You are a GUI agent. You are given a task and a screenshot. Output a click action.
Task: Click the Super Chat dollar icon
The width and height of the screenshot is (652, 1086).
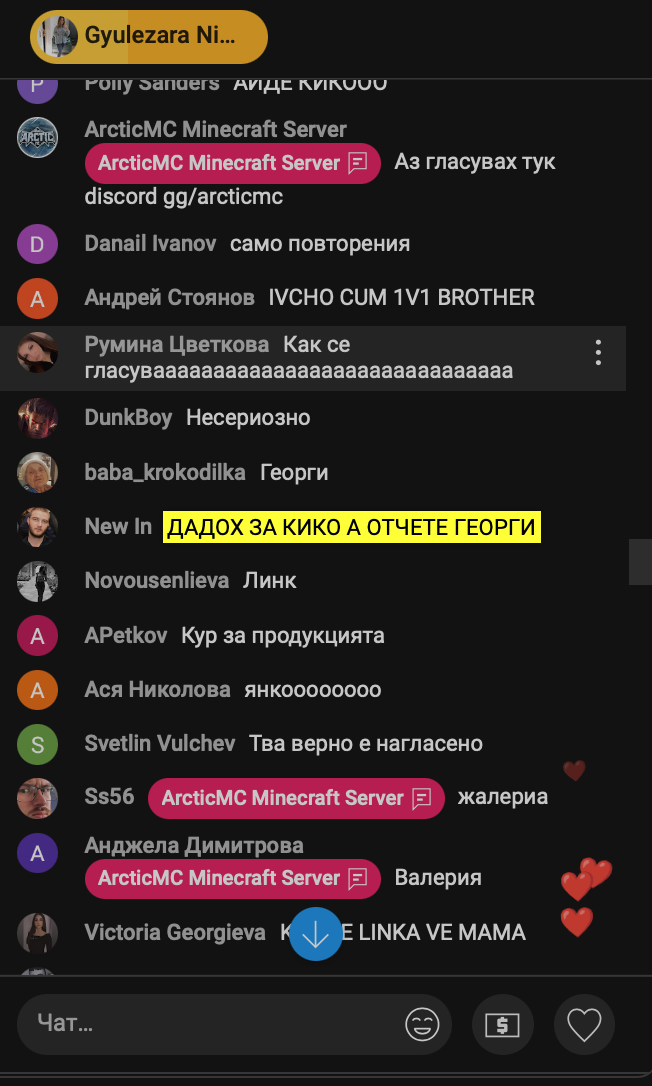502,1024
